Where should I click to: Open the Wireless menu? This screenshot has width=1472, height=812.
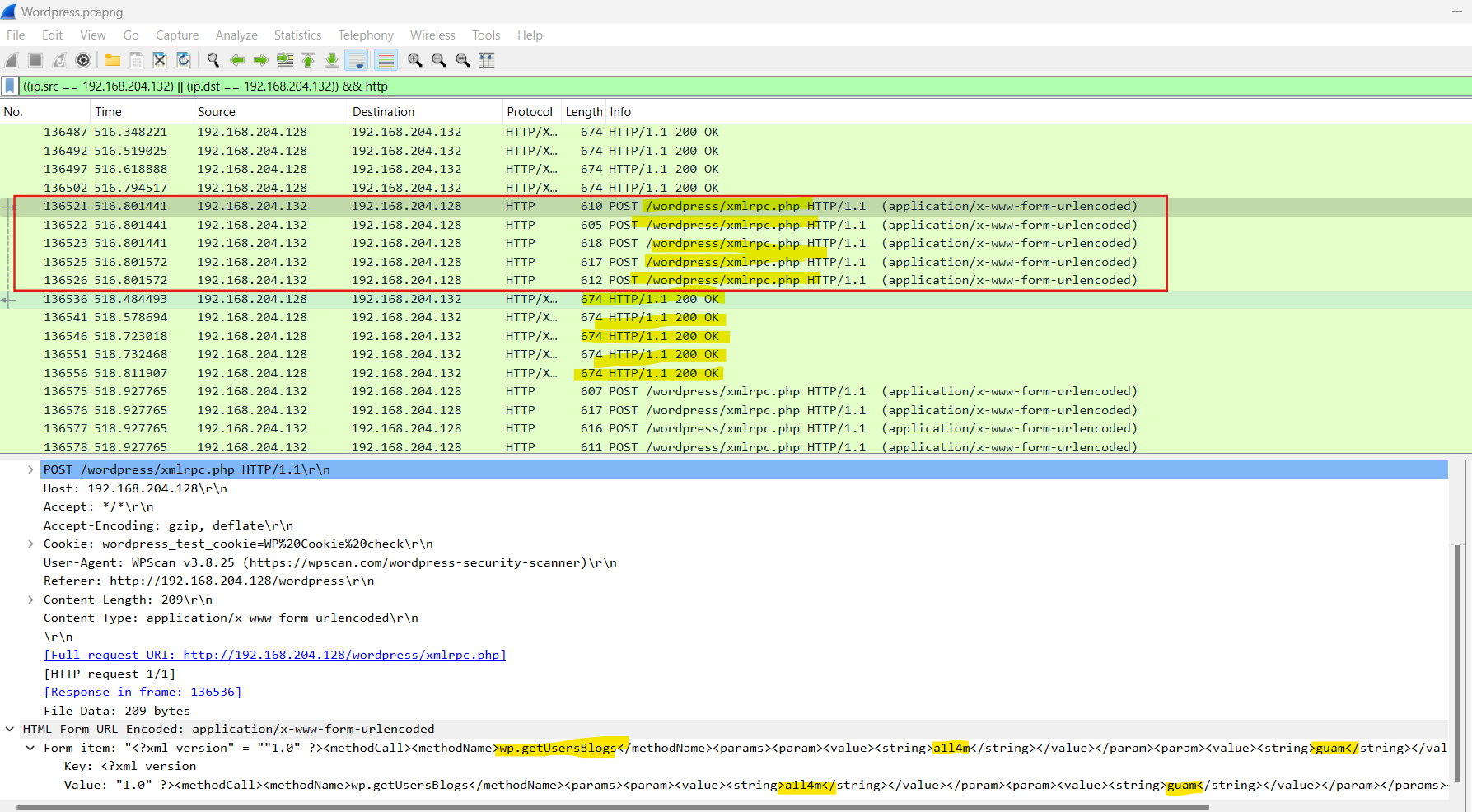coord(432,35)
